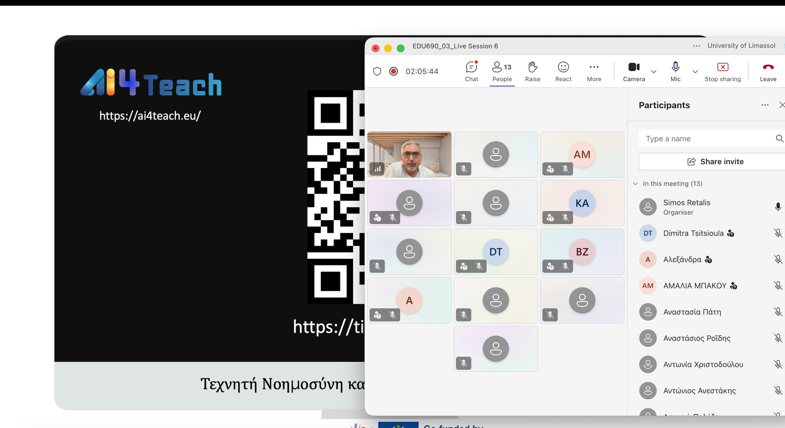Click the red recording indicator
The image size is (785, 428).
pos(394,72)
